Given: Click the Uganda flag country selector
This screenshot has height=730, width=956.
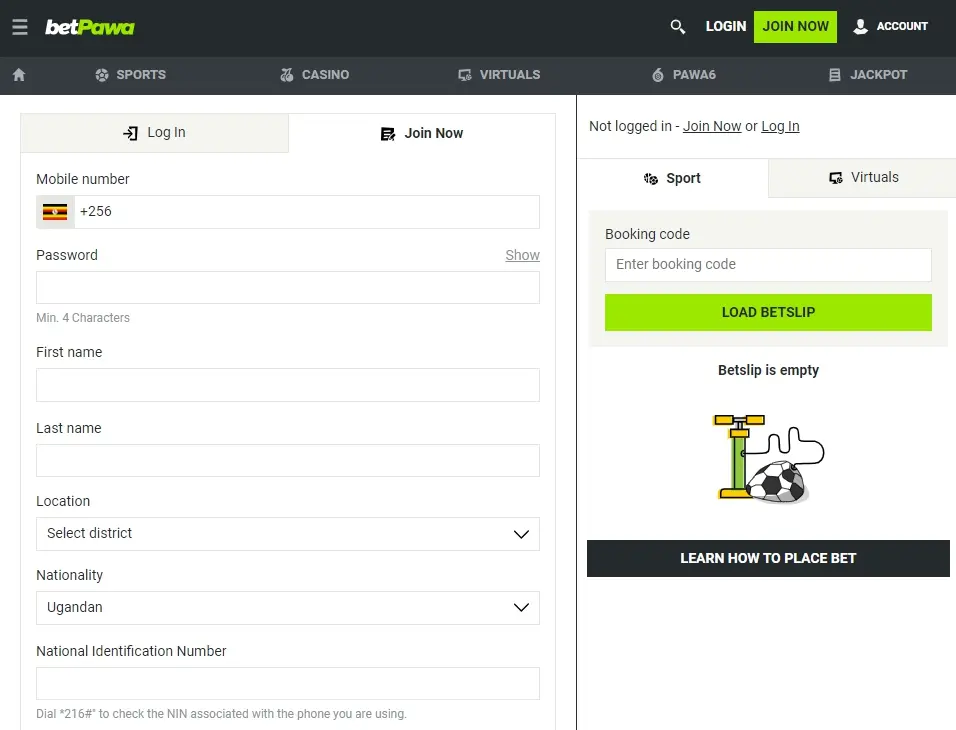Looking at the screenshot, I should (x=55, y=212).
